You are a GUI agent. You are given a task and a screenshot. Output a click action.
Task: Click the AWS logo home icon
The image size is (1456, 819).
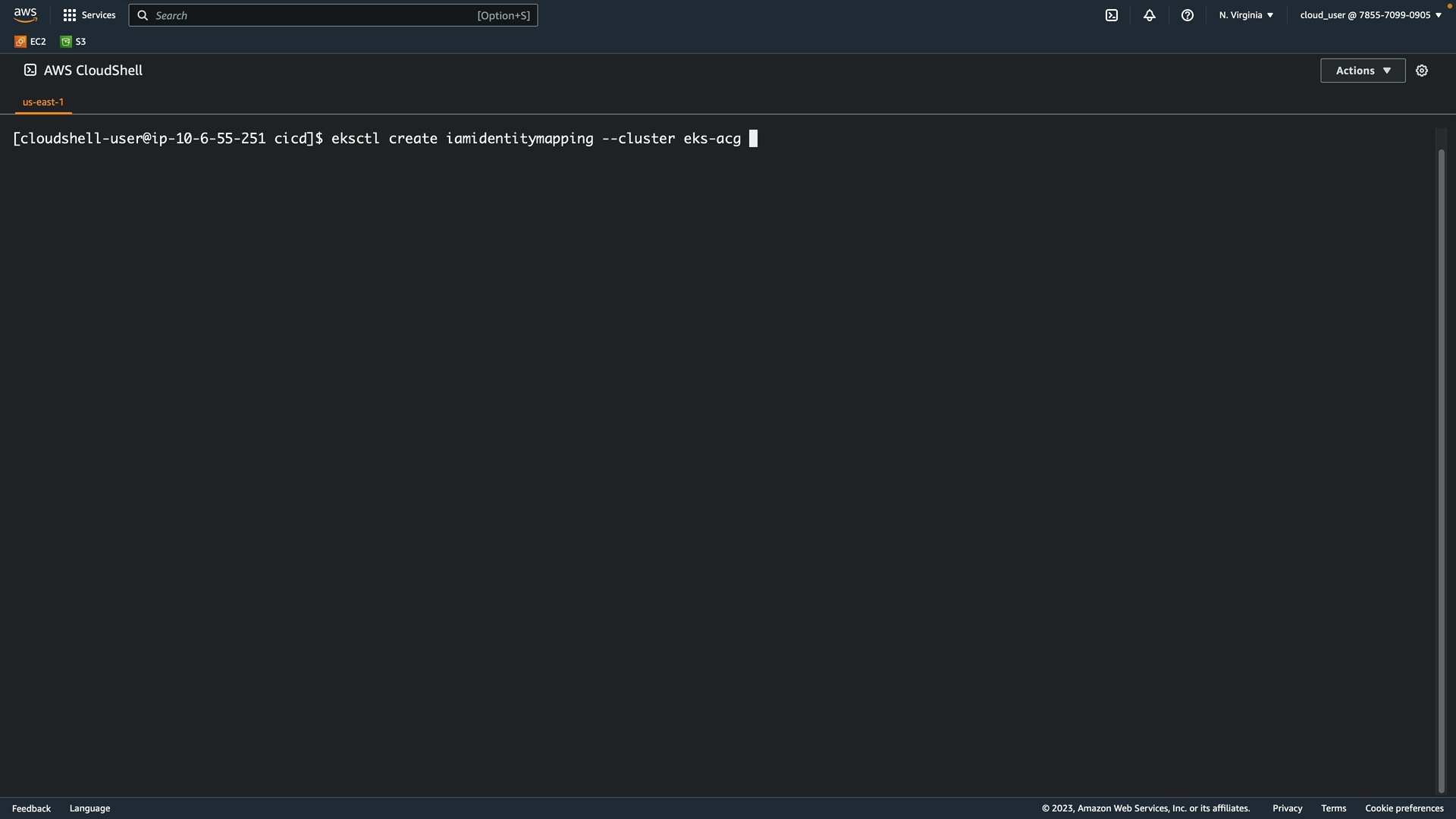tap(25, 15)
